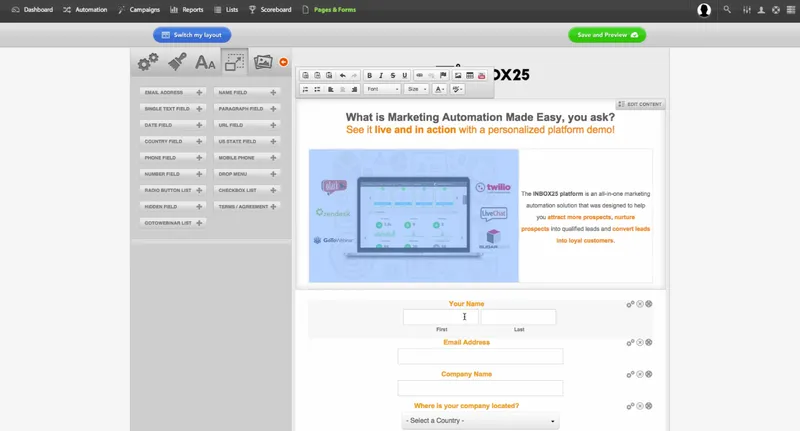Insert a table from editor toolbar
The height and width of the screenshot is (431, 800).
pos(469,75)
